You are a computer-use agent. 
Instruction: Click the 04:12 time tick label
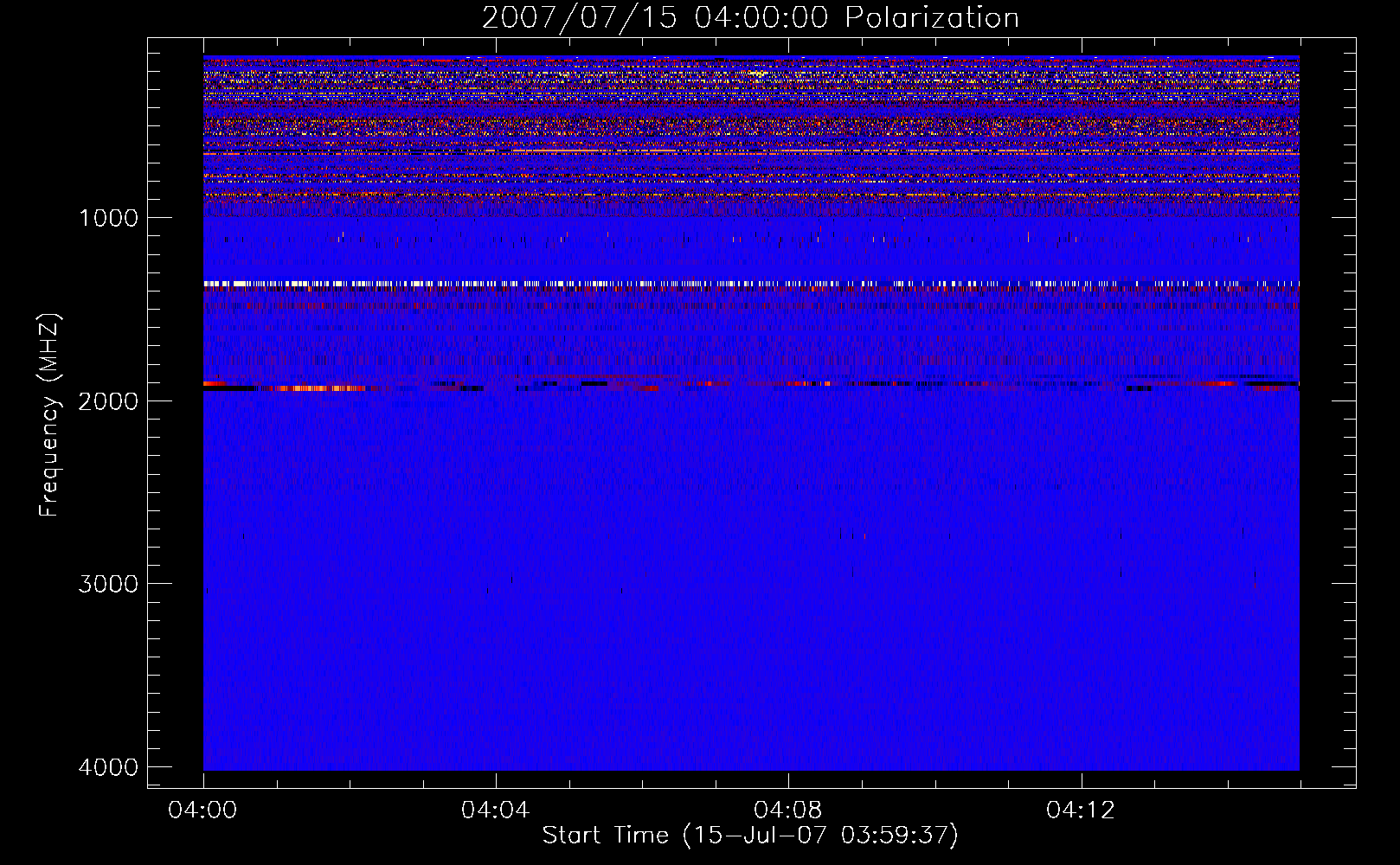pyautogui.click(x=1080, y=811)
